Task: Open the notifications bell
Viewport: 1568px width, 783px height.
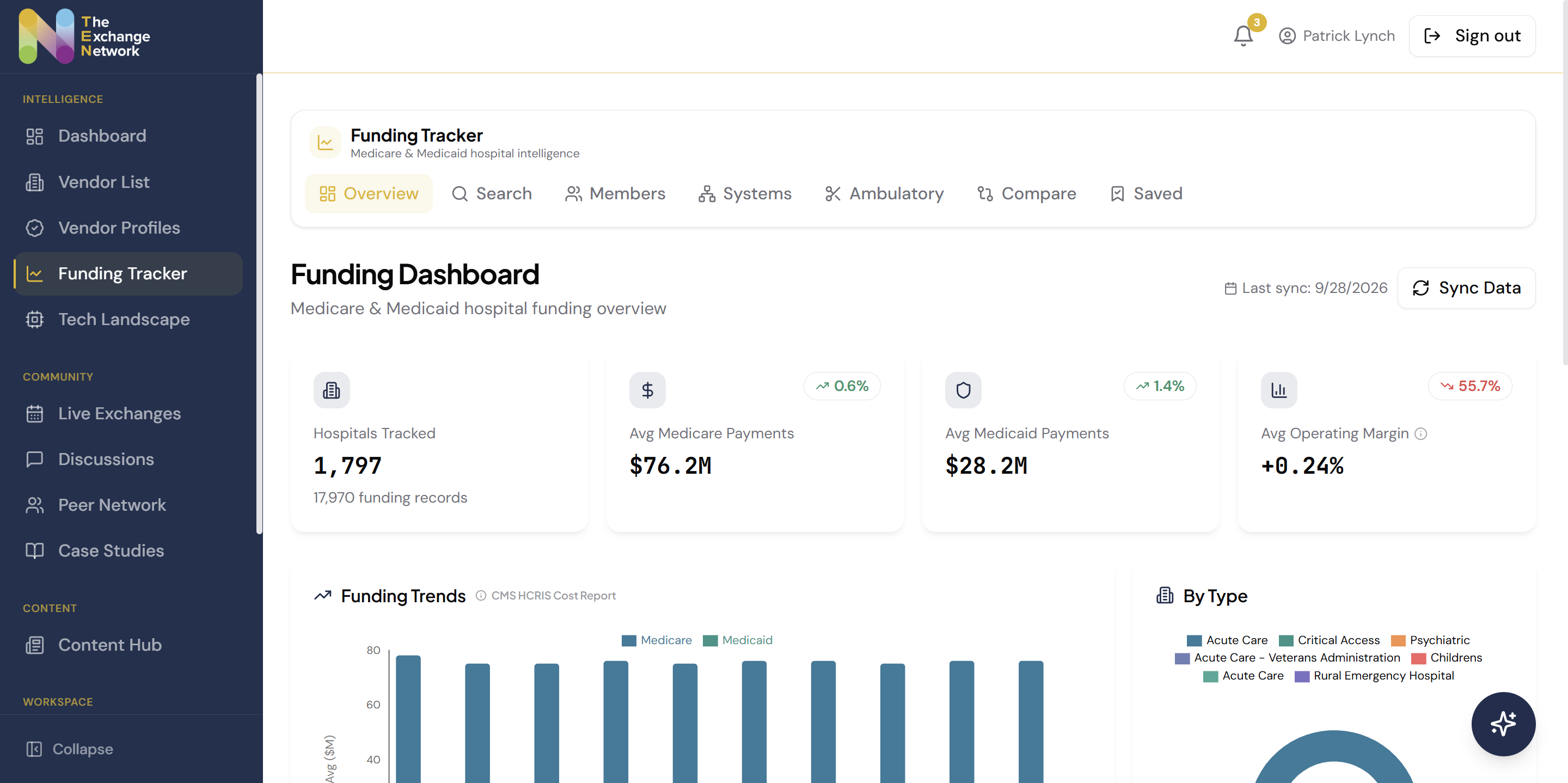Action: point(1243,36)
